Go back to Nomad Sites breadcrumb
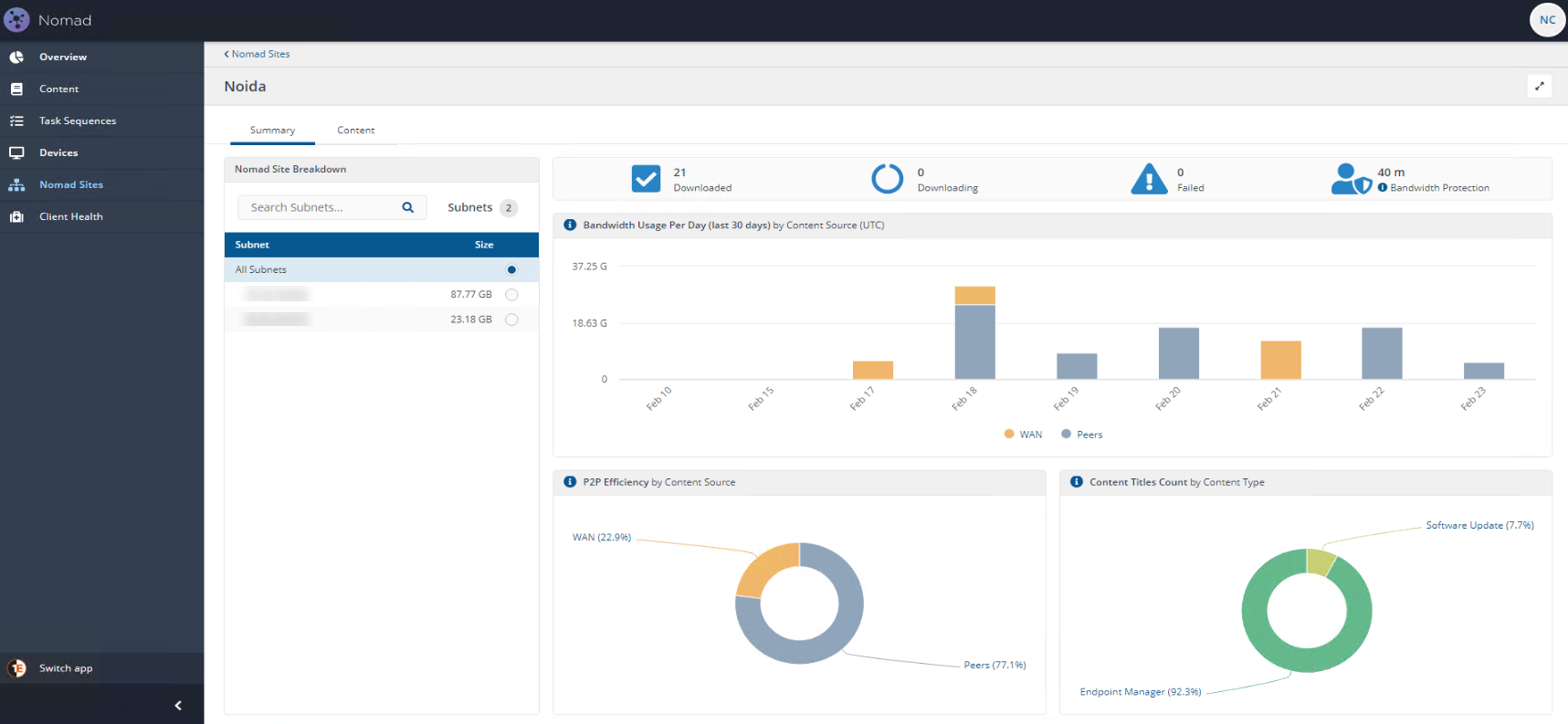 258,54
